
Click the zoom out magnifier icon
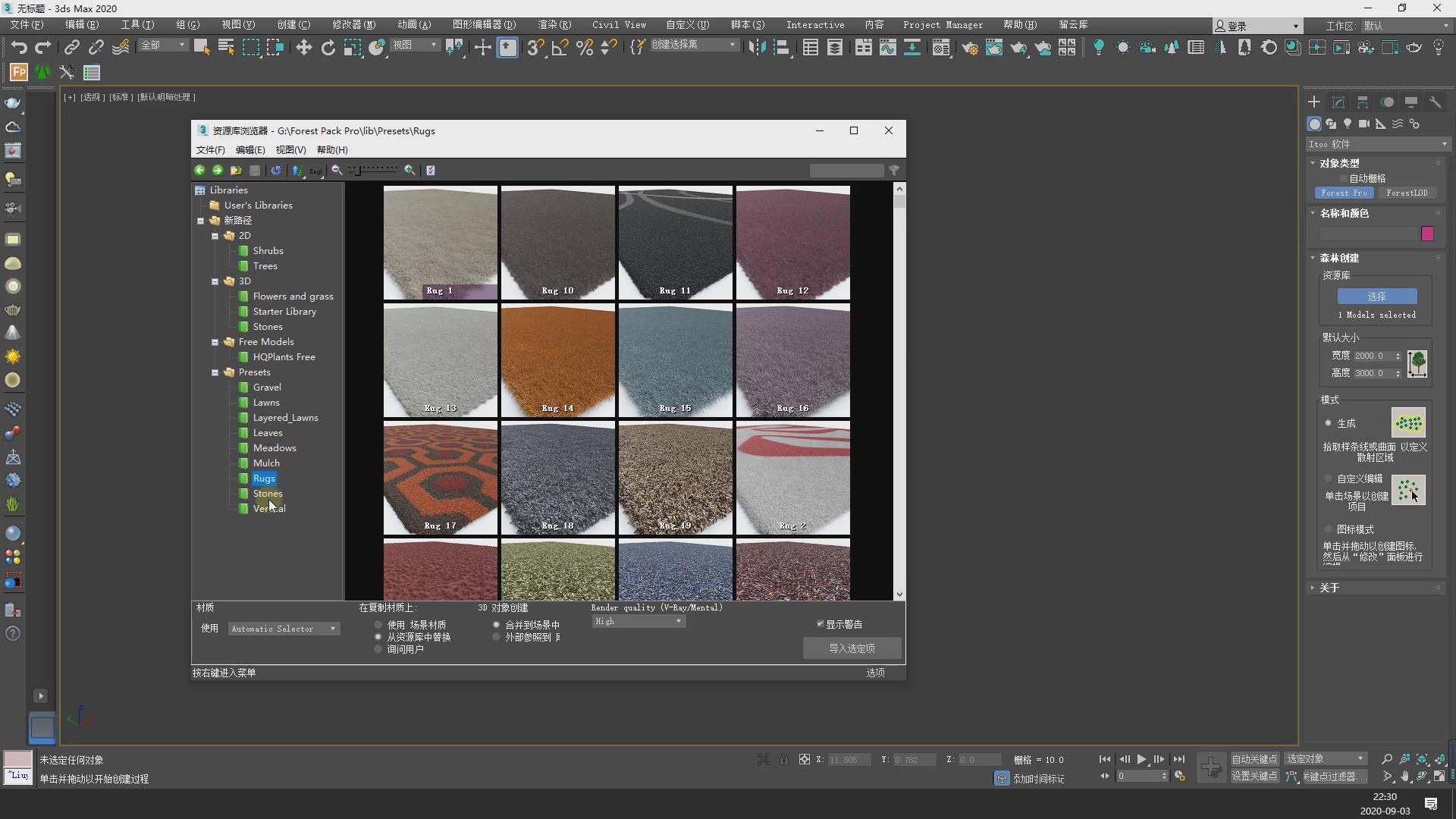click(337, 171)
